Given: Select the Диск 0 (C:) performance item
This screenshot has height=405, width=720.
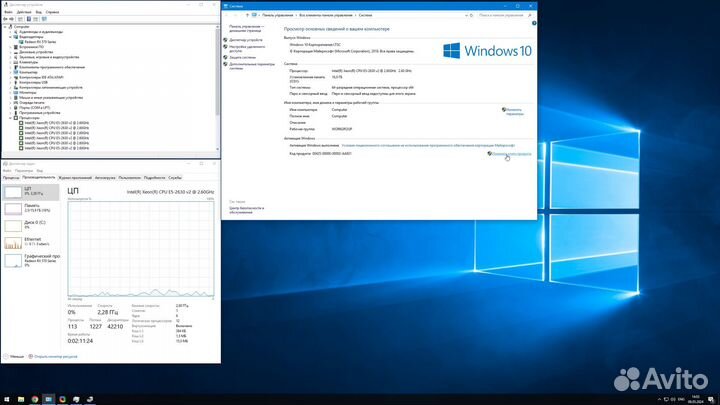Looking at the screenshot, I should [31, 225].
